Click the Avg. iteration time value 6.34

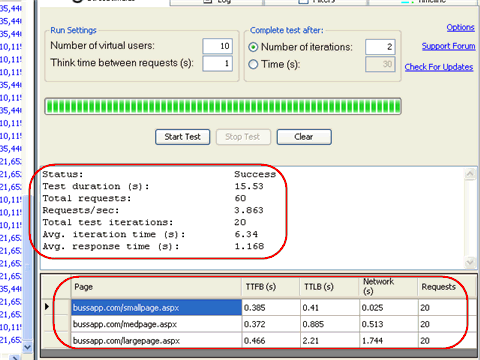[x=246, y=234]
